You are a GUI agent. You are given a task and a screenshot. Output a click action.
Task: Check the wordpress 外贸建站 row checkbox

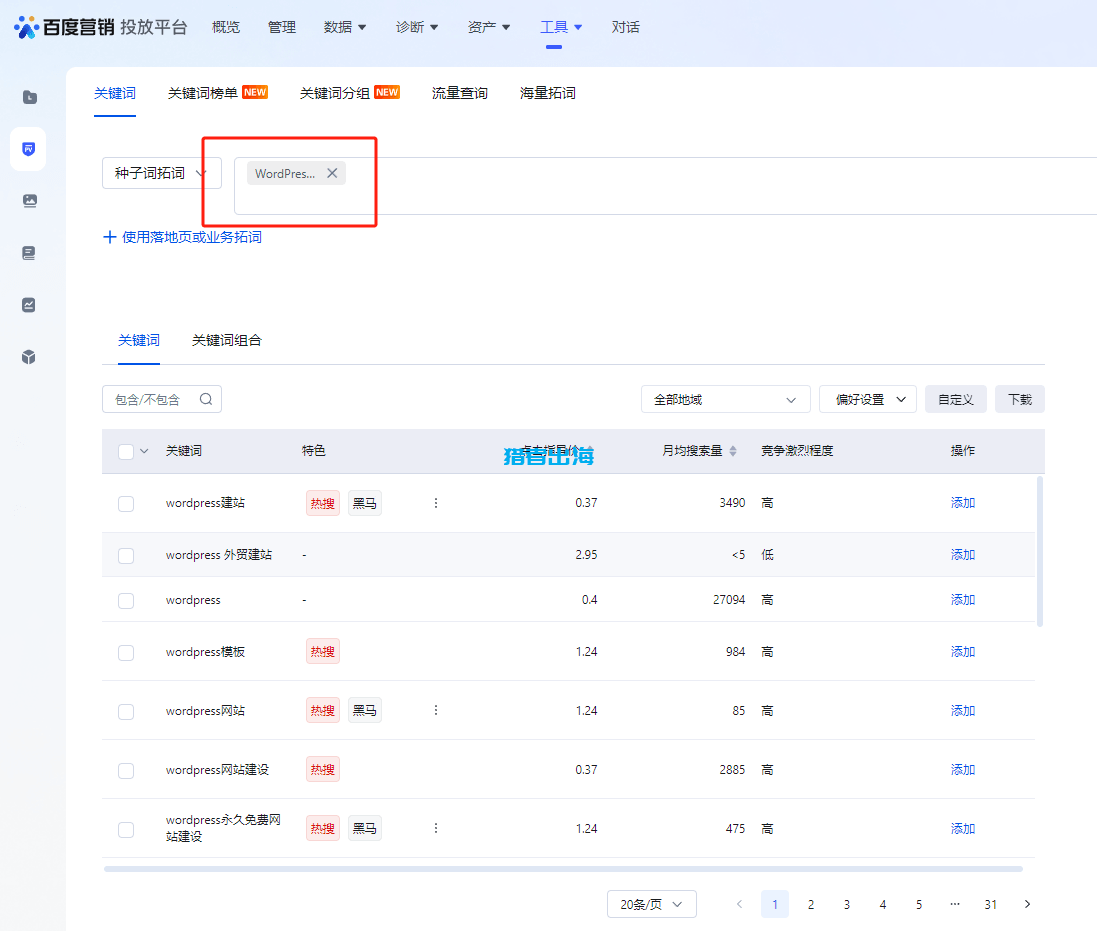pos(125,555)
